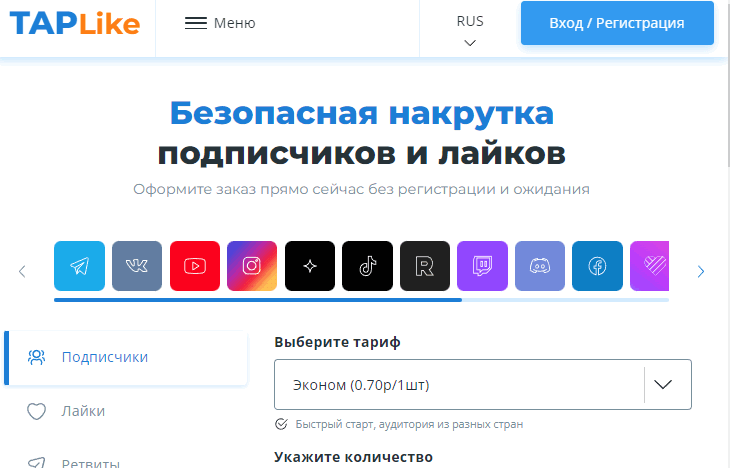Click the Ретвиты paper plane icon
This screenshot has height=468, width=730.
[x=36, y=462]
